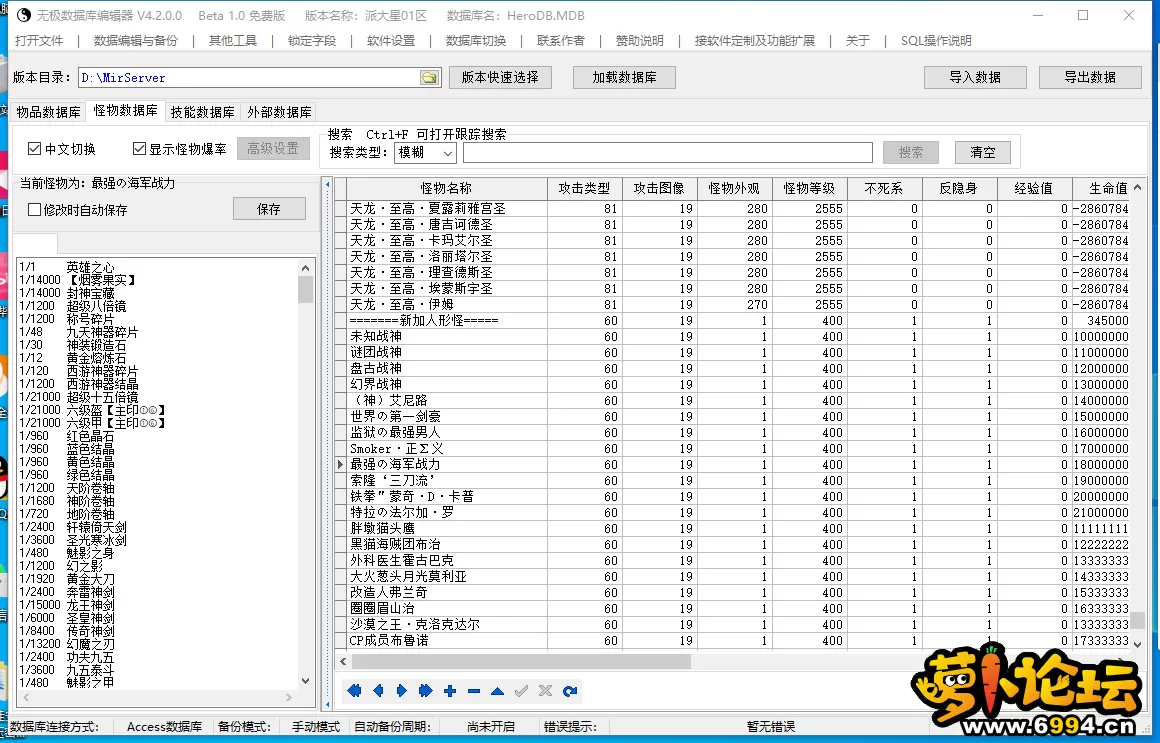
Task: Open 联系作者 menu
Action: [x=561, y=41]
